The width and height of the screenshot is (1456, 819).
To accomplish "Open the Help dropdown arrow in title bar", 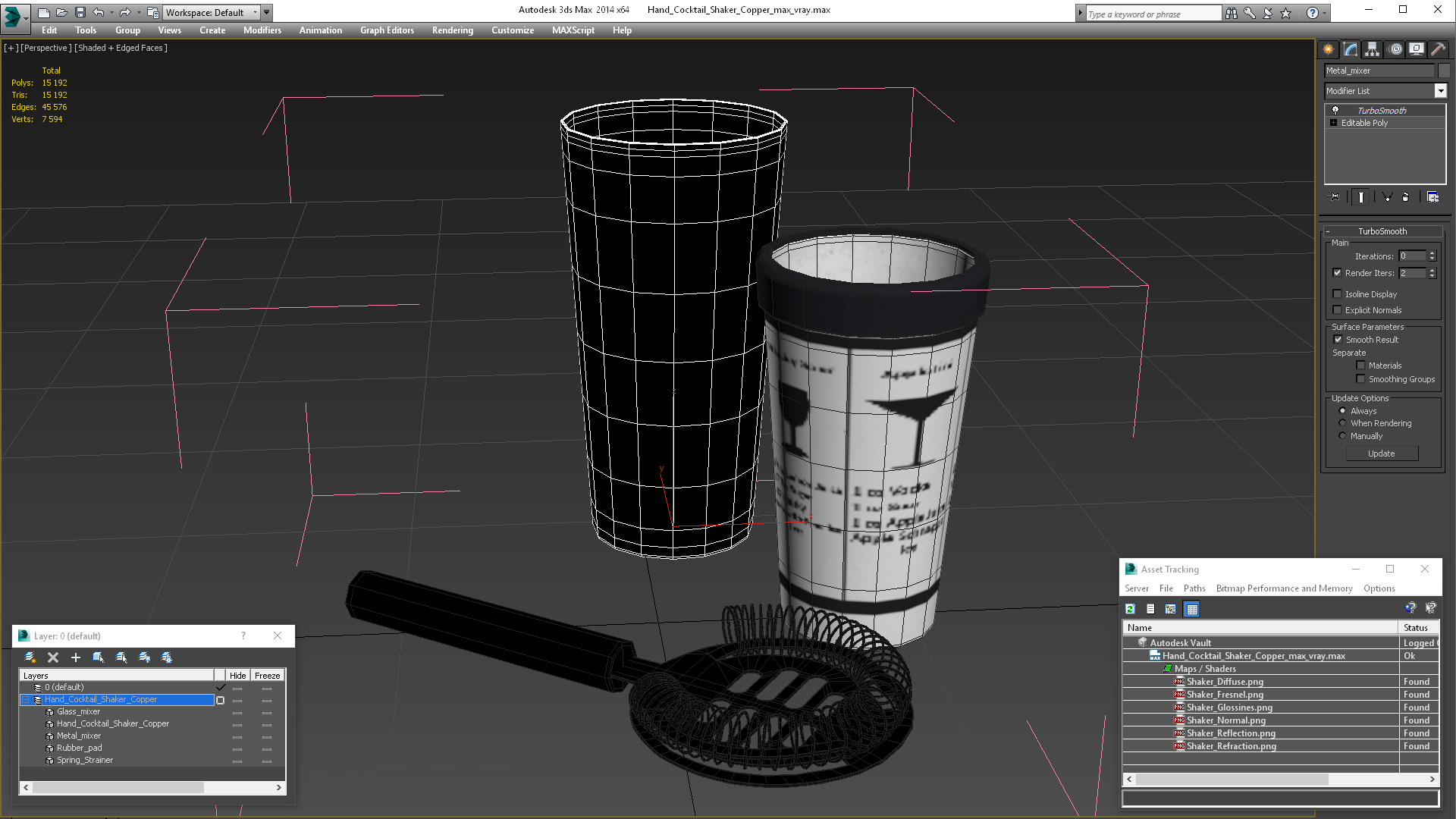I will click(1324, 13).
